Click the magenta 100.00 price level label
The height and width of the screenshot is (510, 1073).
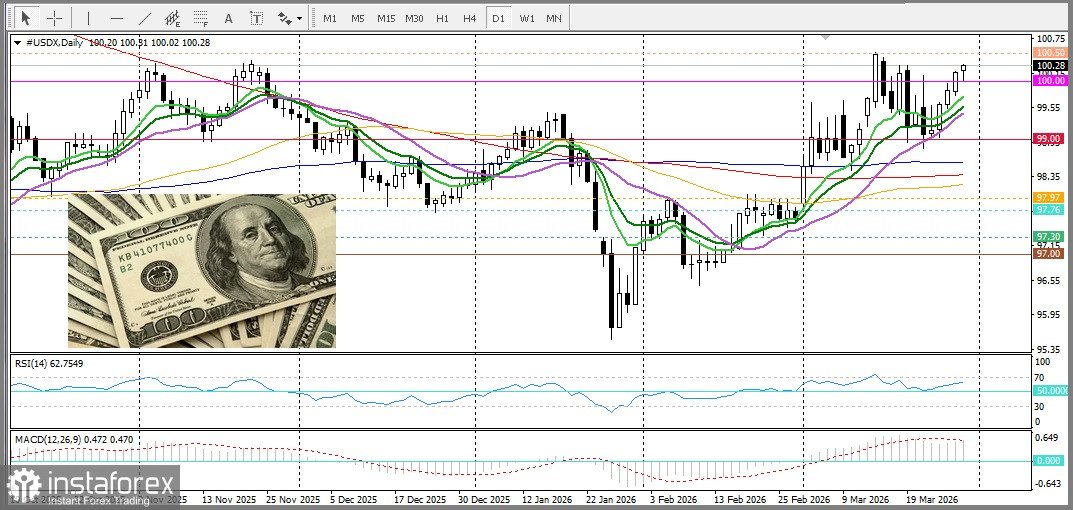1049,81
